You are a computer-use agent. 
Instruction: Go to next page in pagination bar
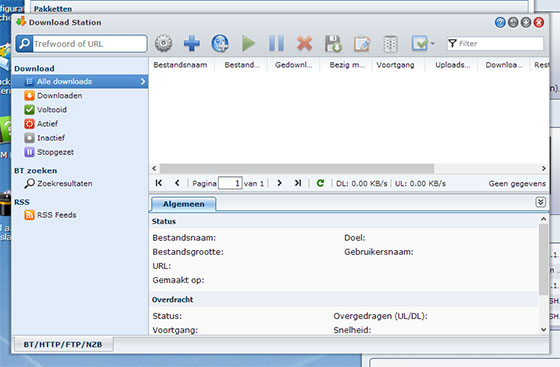coord(279,183)
